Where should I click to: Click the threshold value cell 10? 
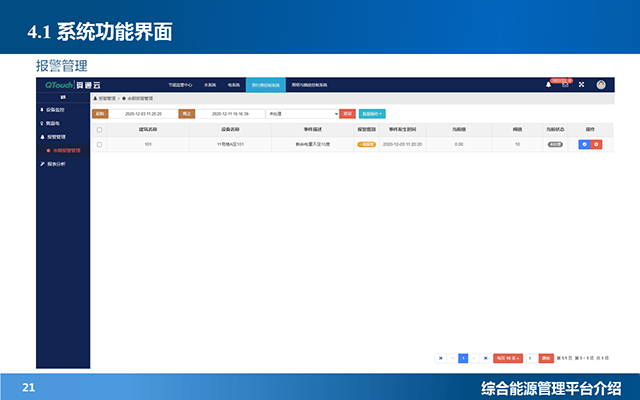pyautogui.click(x=517, y=144)
